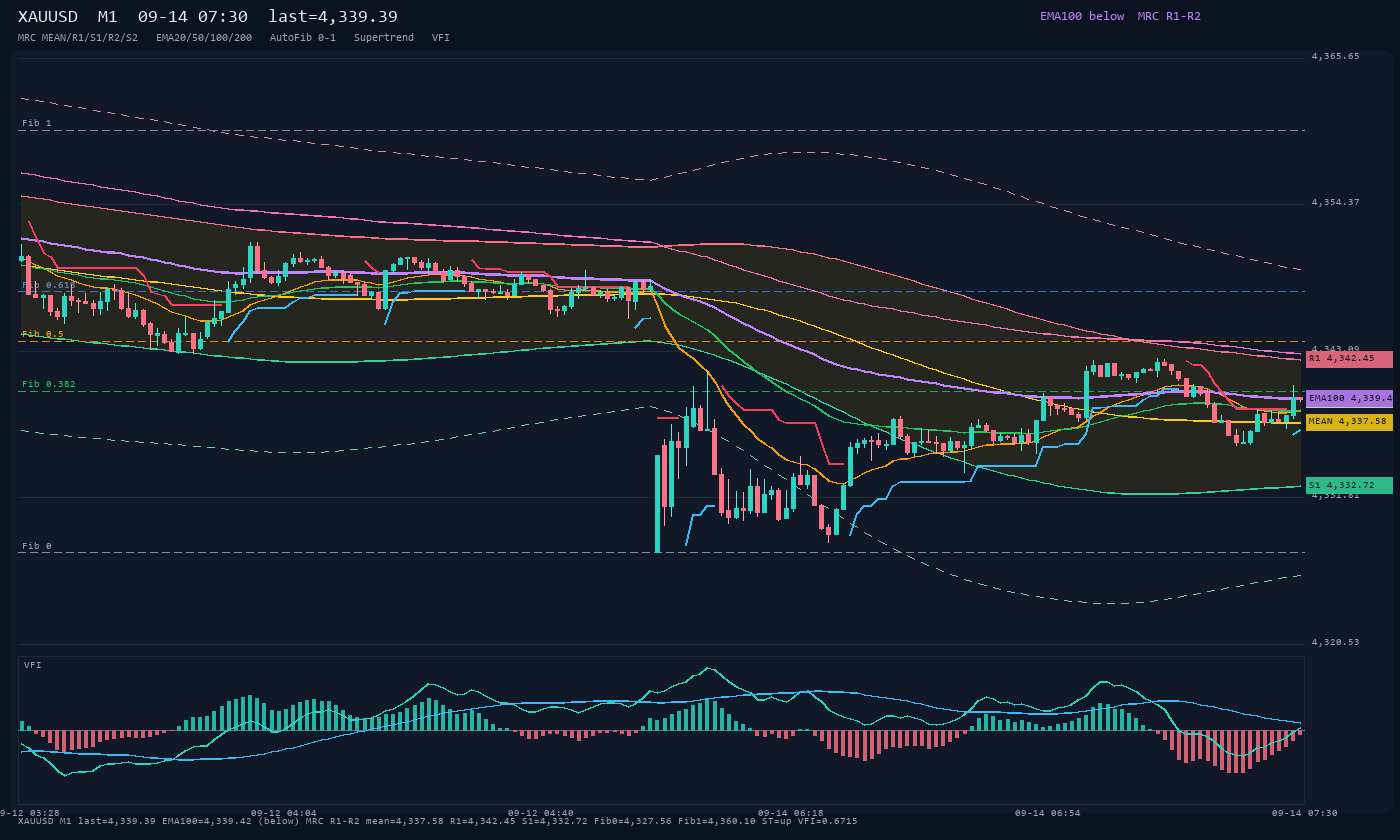Viewport: 1400px width, 840px height.
Task: Click the red 'R1 4,342.45' price tag
Action: [x=1349, y=359]
